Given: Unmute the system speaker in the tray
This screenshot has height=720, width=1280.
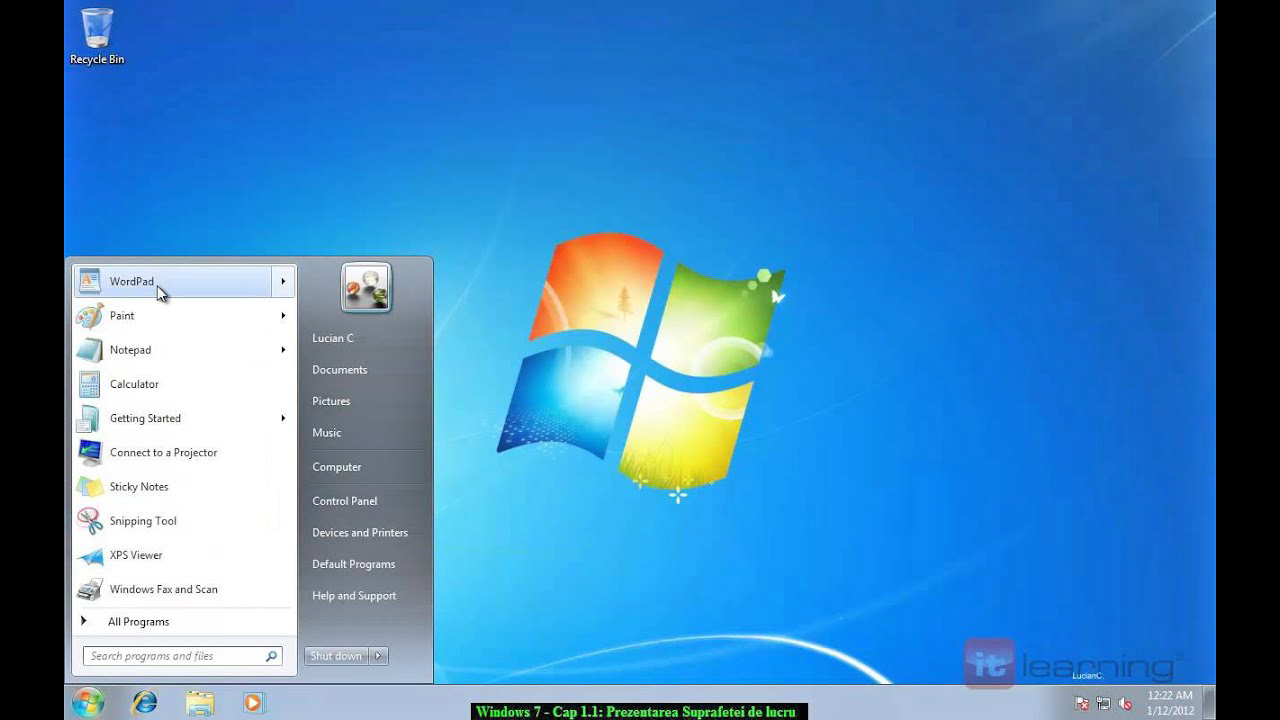Looking at the screenshot, I should (1125, 702).
